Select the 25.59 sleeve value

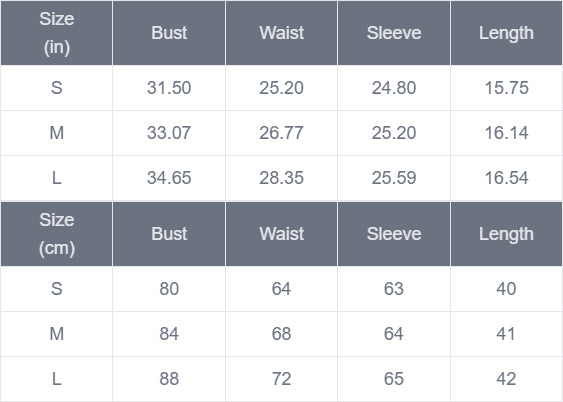point(394,178)
